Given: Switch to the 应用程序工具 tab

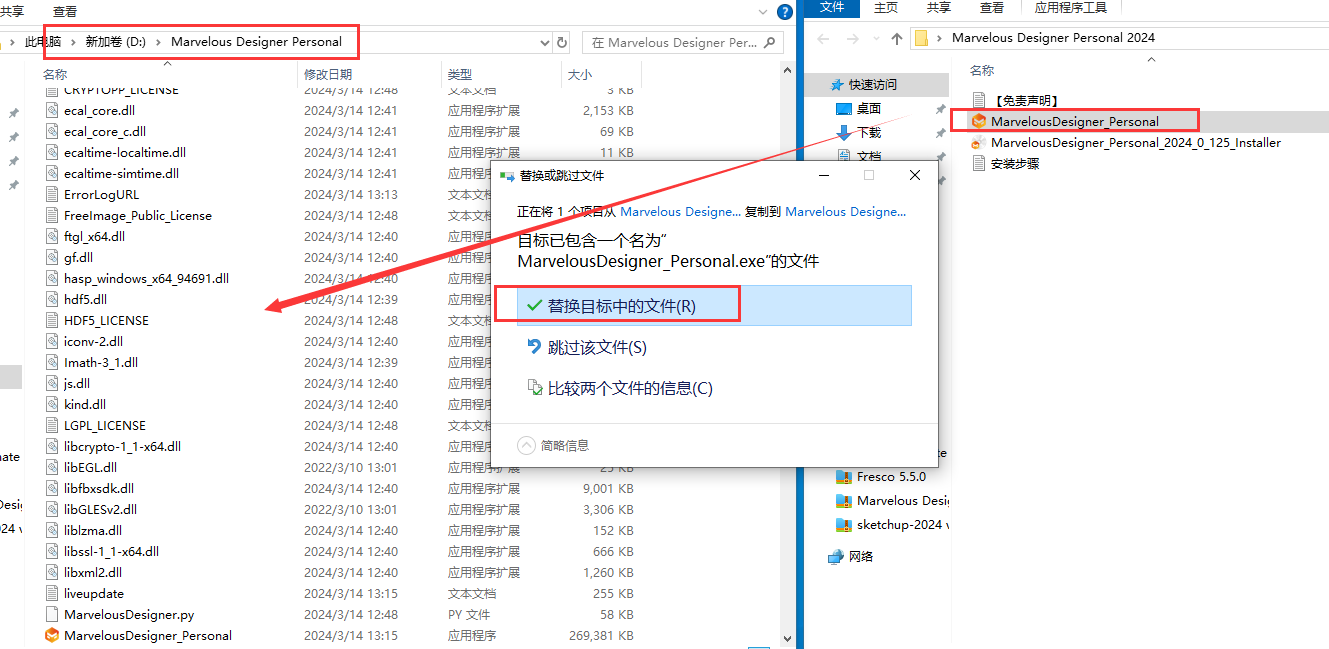Looking at the screenshot, I should coord(1071,8).
